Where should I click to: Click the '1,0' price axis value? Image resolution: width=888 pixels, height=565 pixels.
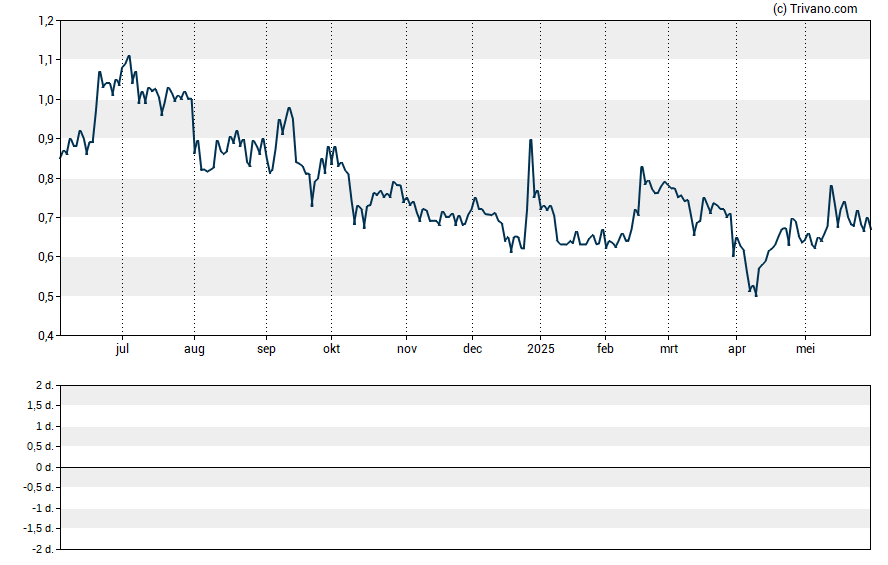[46, 100]
